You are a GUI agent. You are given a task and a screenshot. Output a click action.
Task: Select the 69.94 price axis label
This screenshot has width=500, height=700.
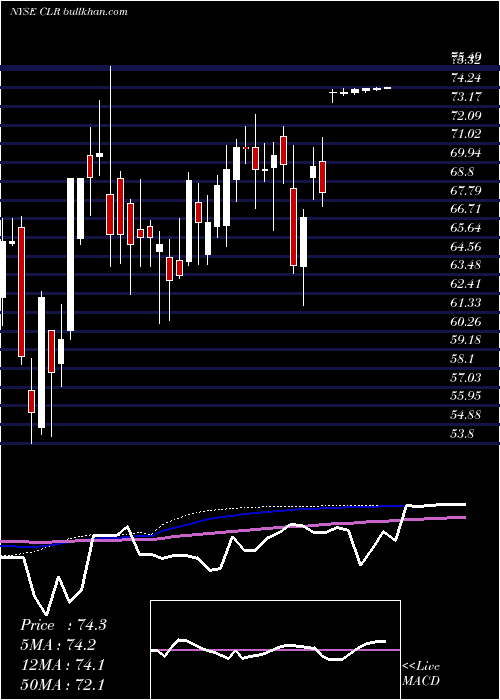tap(467, 153)
